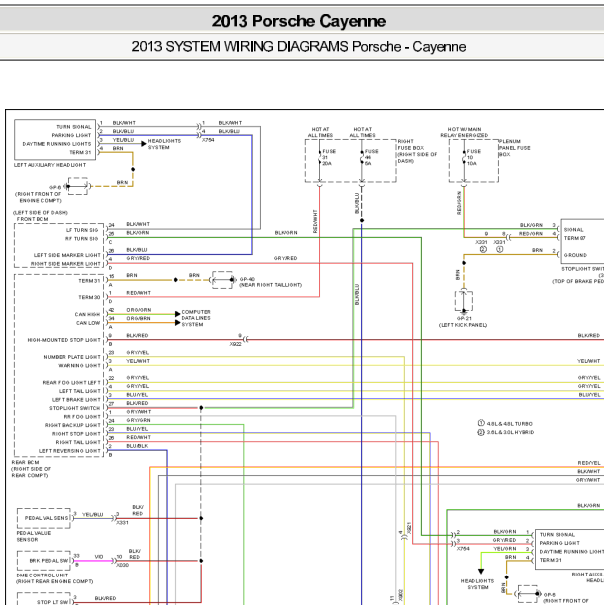Viewport: 604px width, 605px height.
Task: Click the "BLU/BLK" wire color label
Action: pos(137,446)
